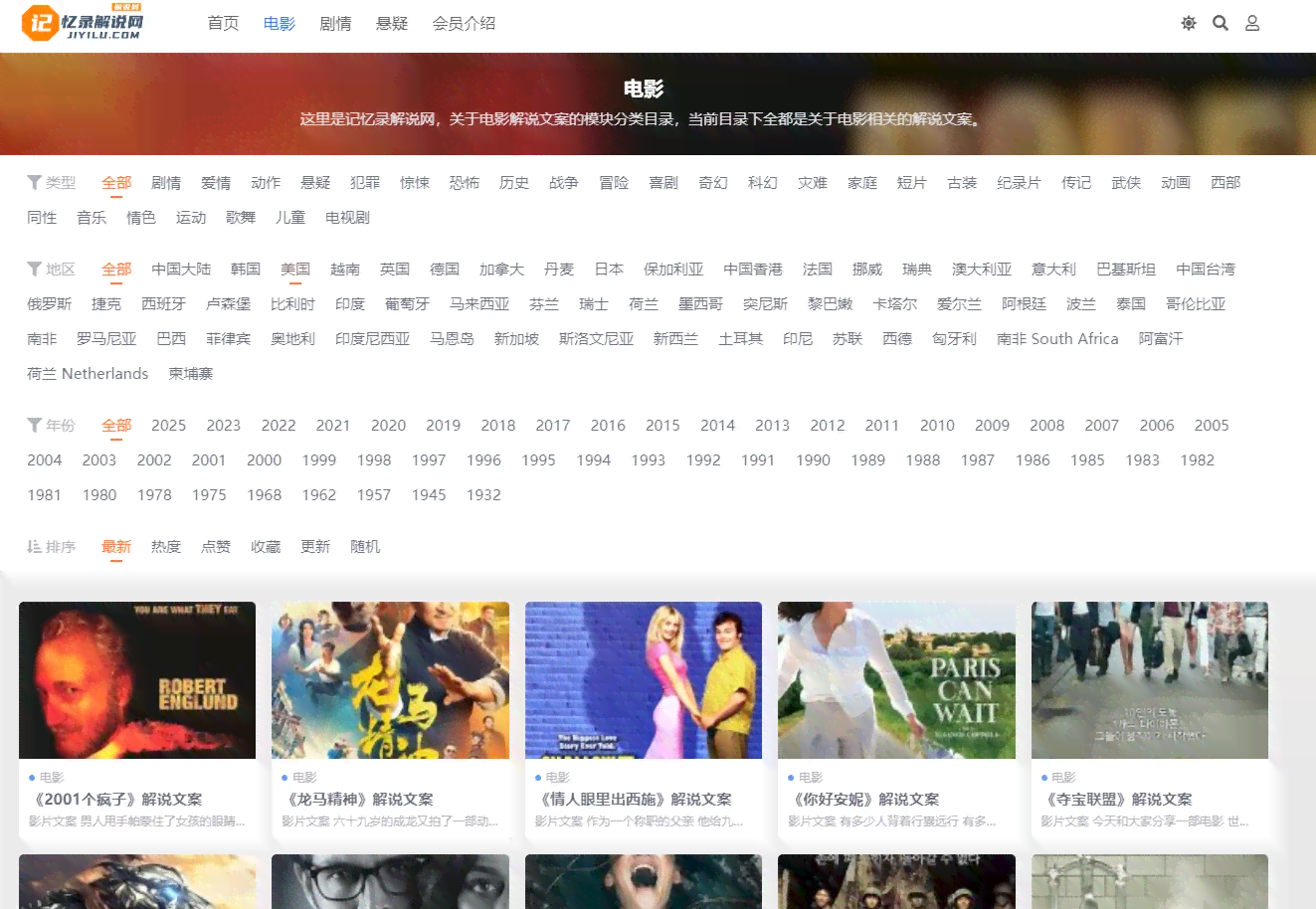Viewport: 1316px width, 909px height.
Task: Filter region by 美国
Action: point(295,270)
